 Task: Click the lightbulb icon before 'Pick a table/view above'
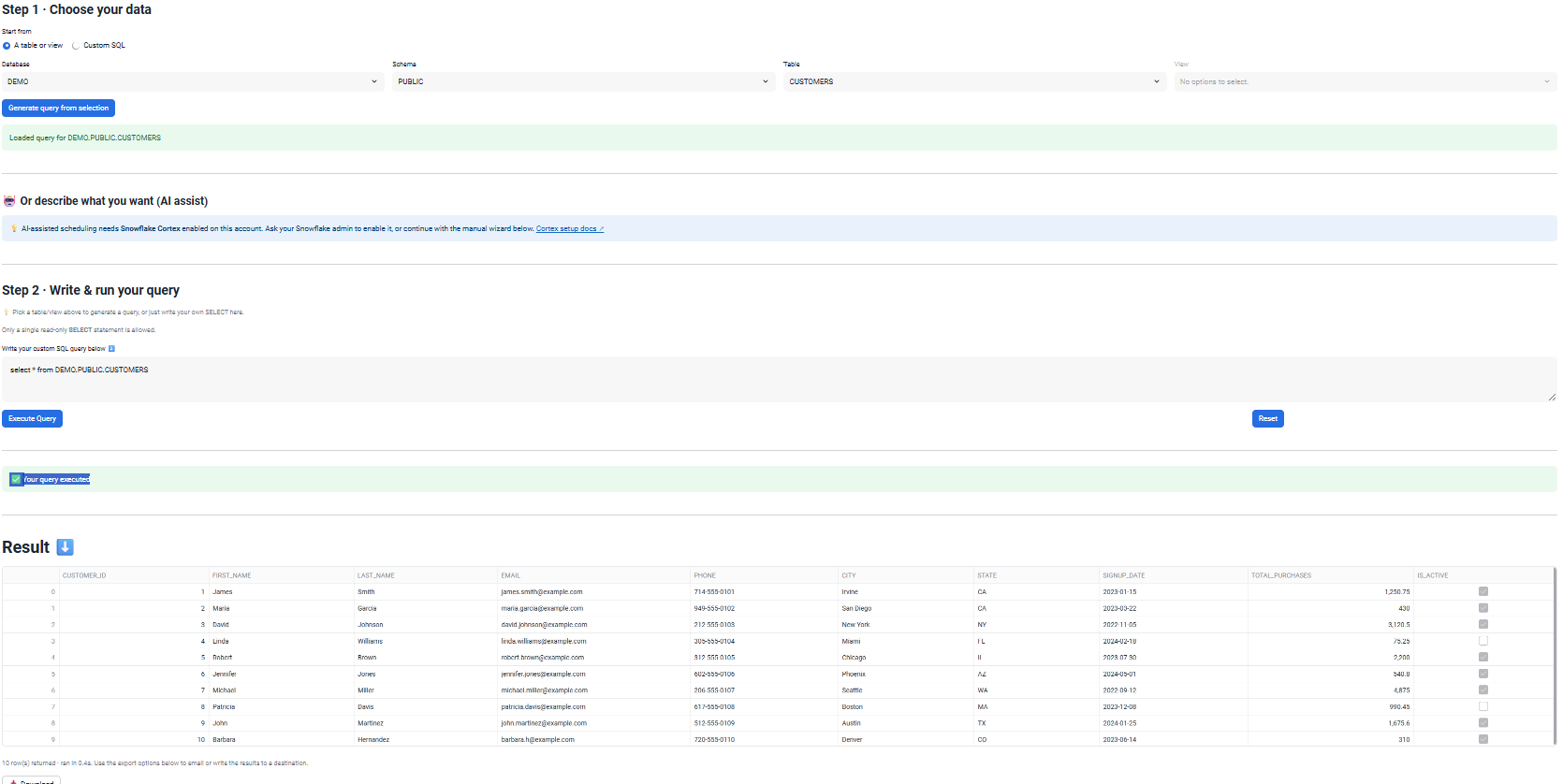(x=7, y=312)
